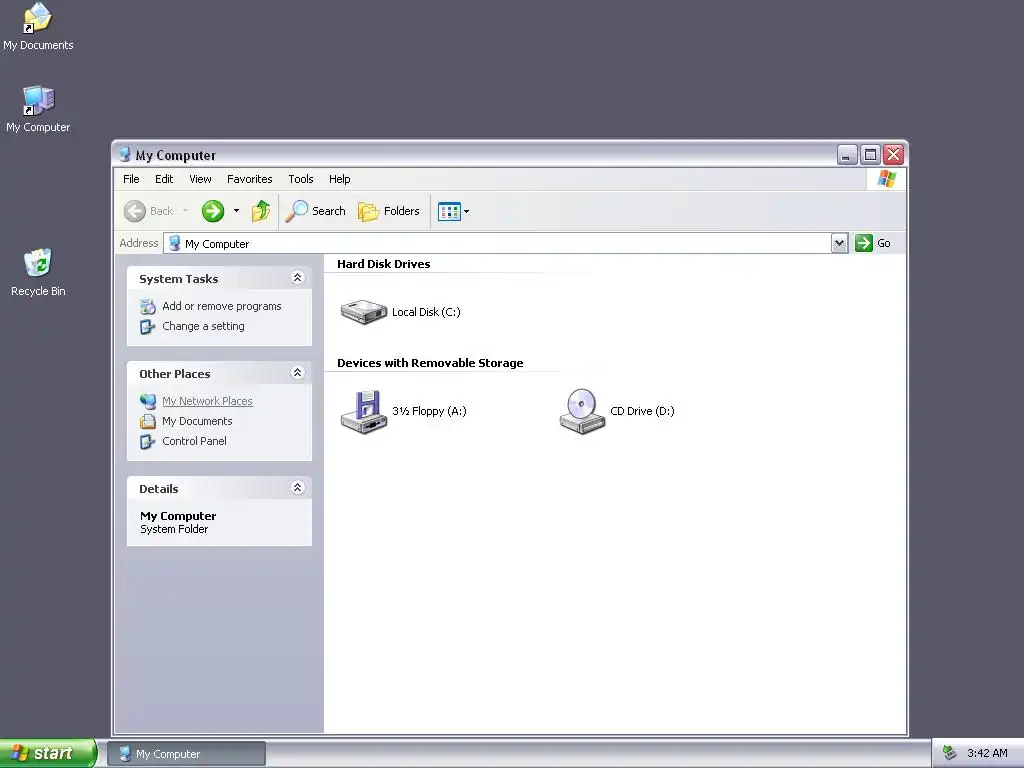Open My Documents in Other Places

(x=197, y=421)
